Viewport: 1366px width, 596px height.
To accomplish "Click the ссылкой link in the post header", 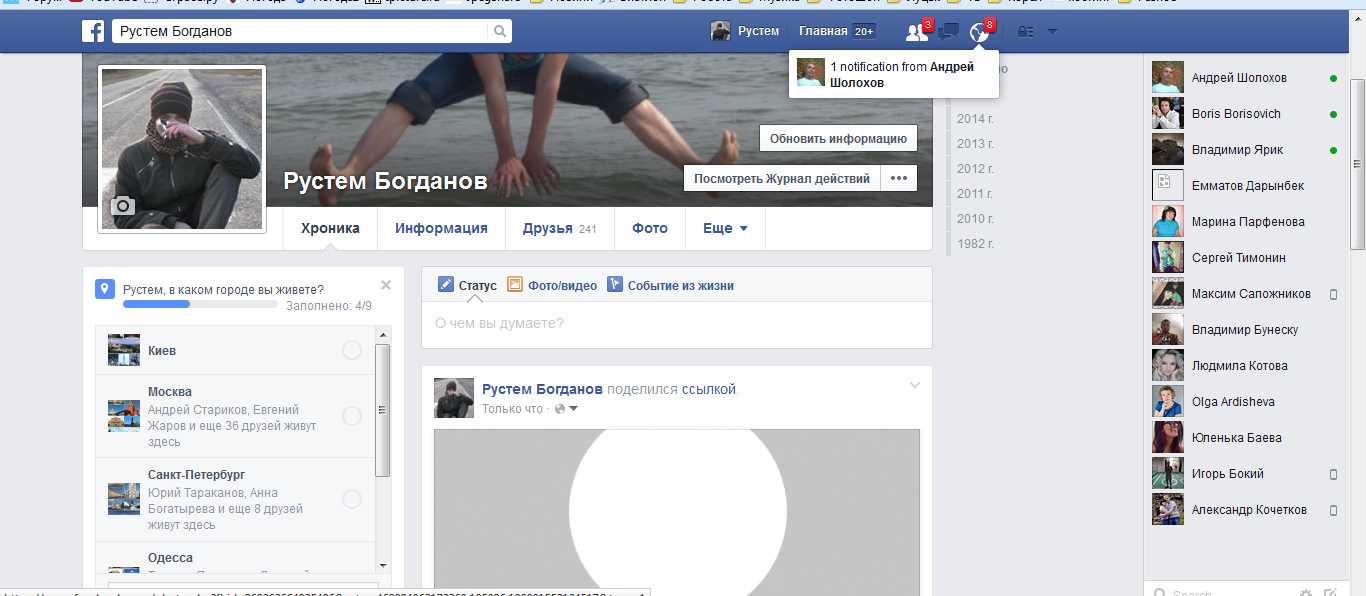I will click(x=709, y=389).
